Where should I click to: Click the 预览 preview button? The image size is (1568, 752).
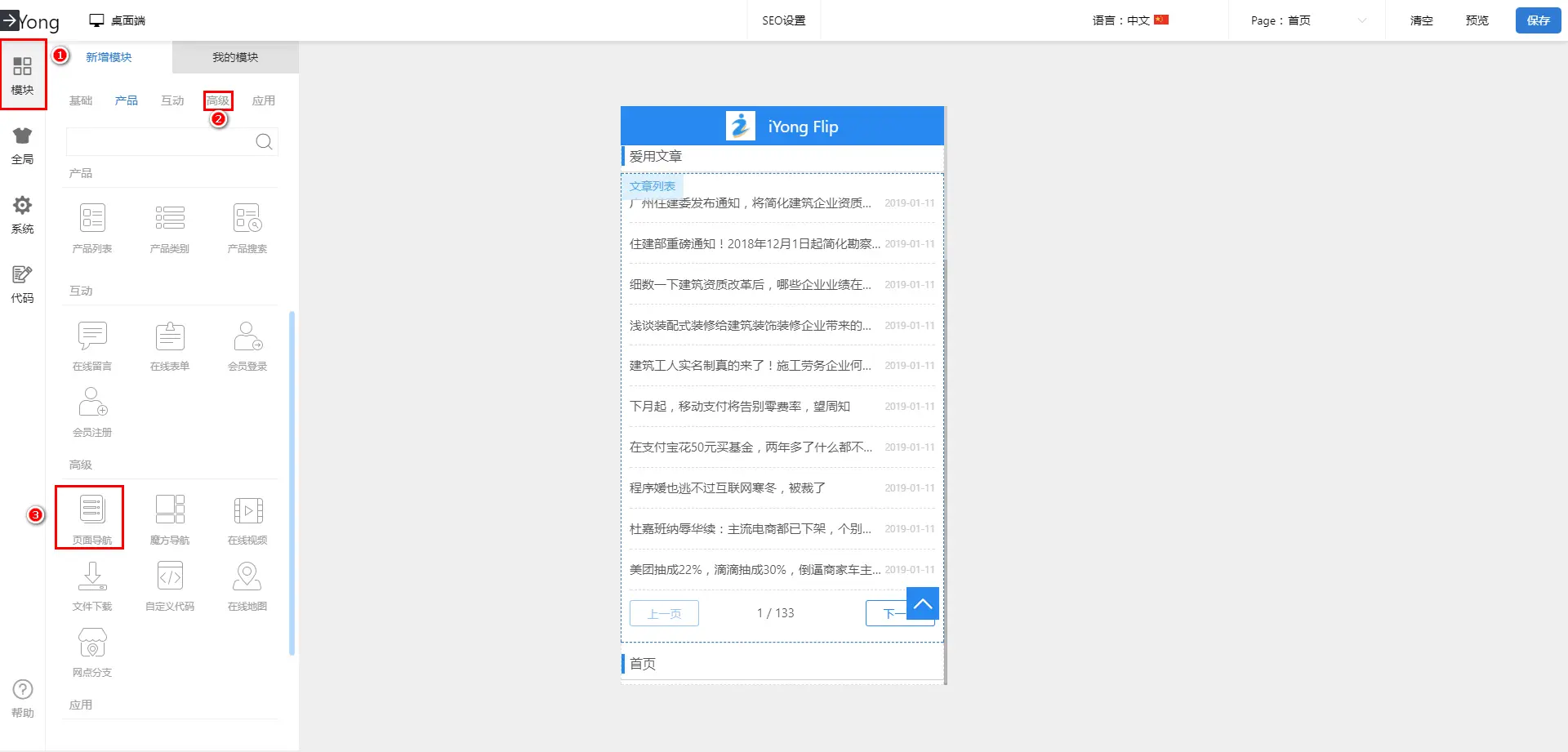pyautogui.click(x=1477, y=20)
